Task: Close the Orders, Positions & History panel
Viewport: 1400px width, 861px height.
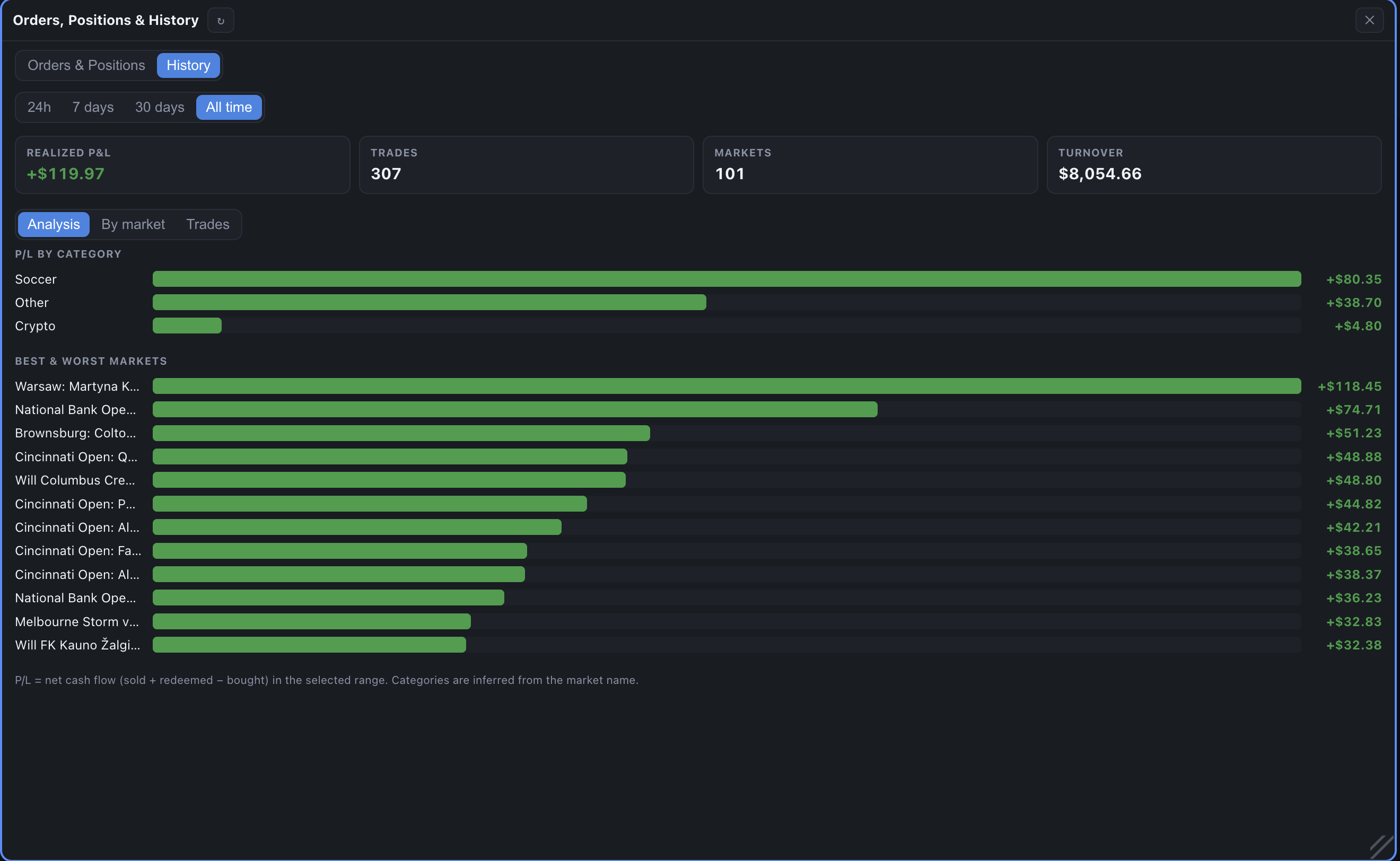Action: point(1369,21)
